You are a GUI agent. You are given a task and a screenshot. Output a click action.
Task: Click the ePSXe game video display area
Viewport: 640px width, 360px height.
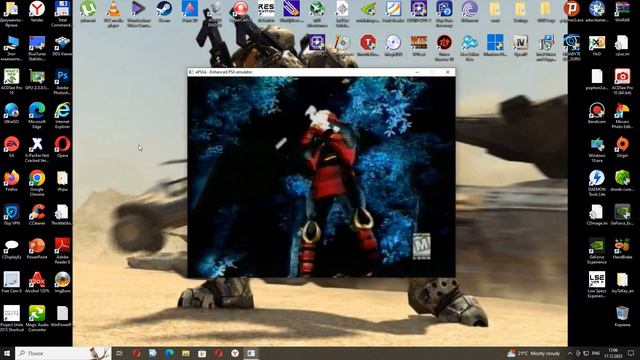point(321,177)
